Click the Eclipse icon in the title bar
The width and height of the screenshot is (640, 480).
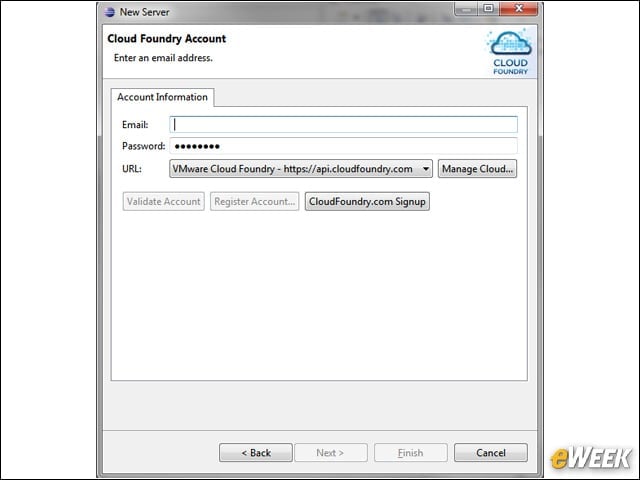click(109, 12)
